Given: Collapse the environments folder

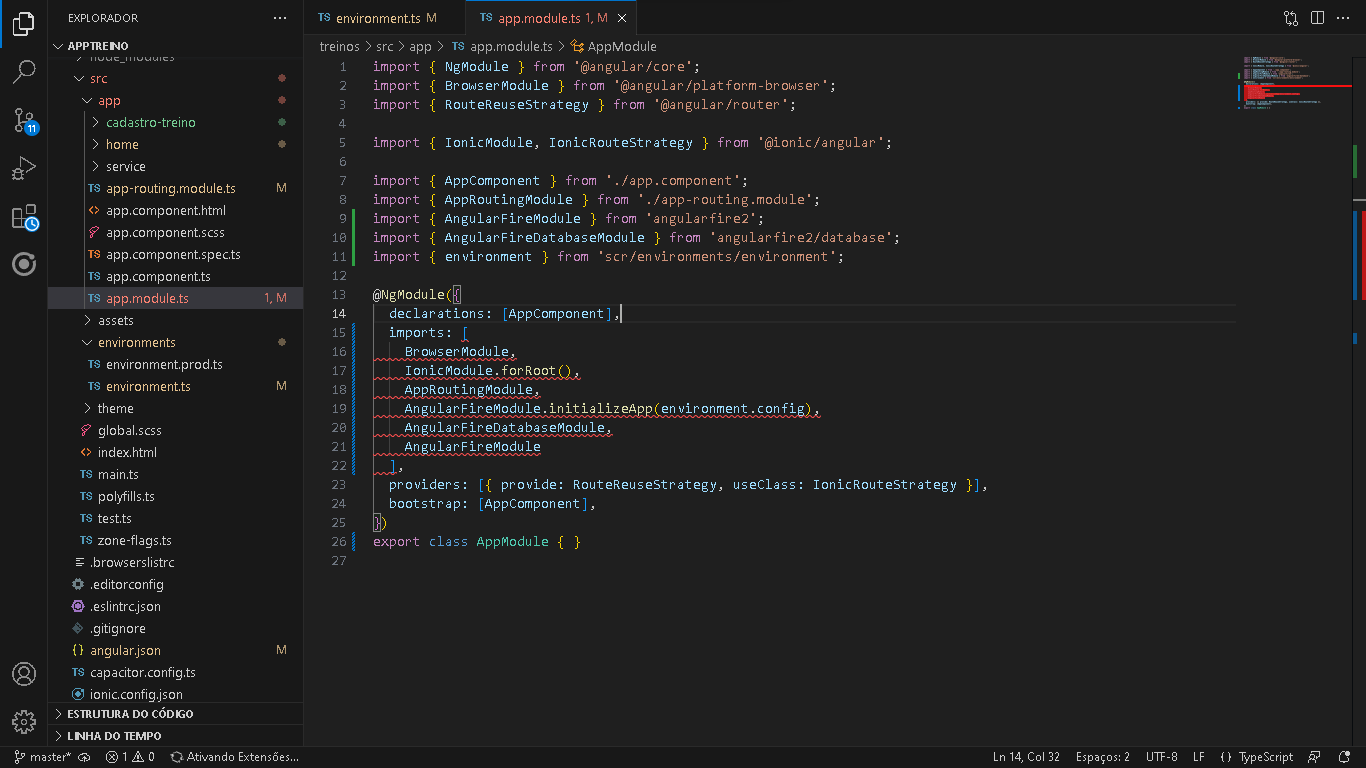Looking at the screenshot, I should pos(136,342).
